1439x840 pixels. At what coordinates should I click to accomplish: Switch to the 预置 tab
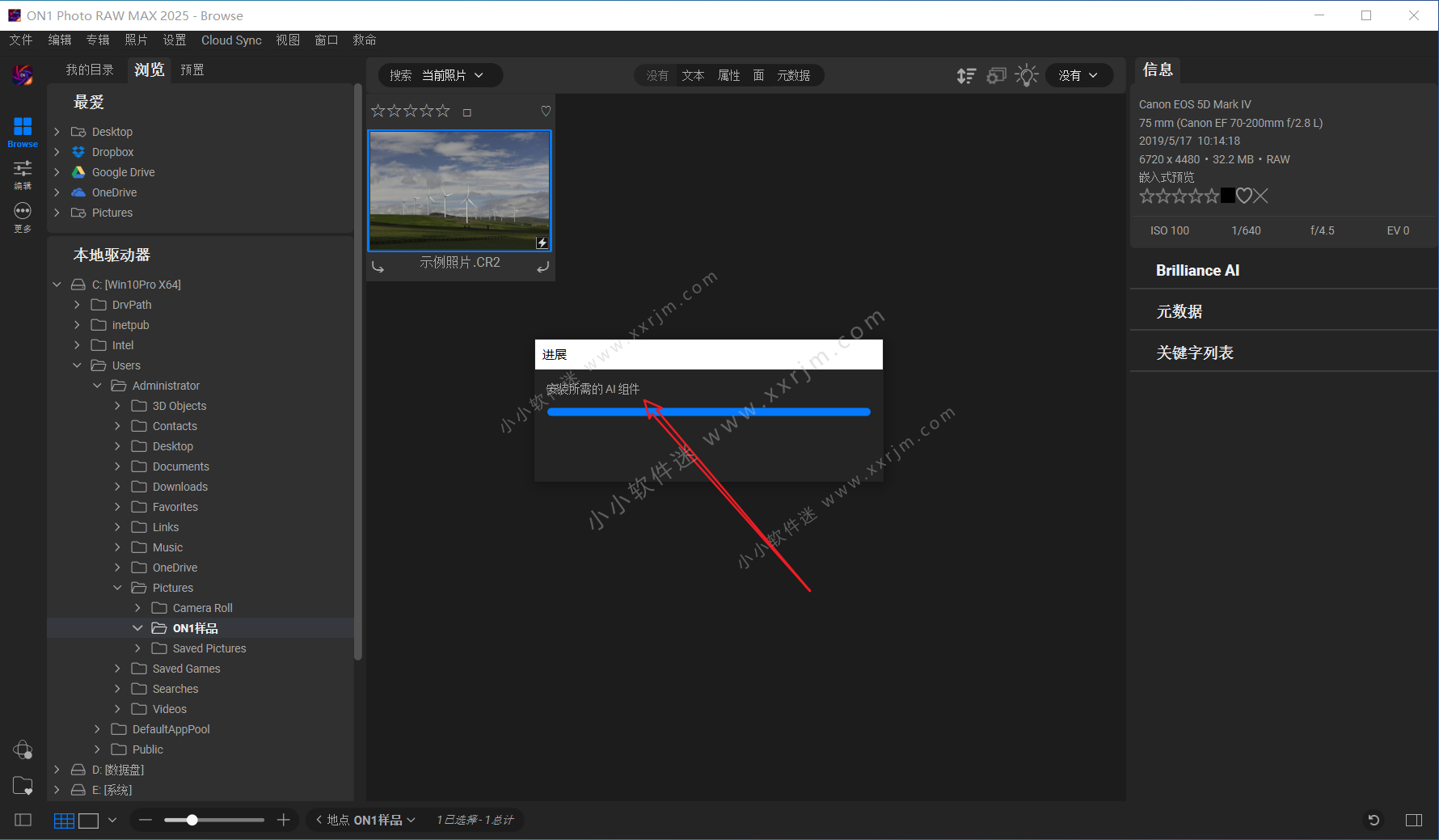[192, 70]
